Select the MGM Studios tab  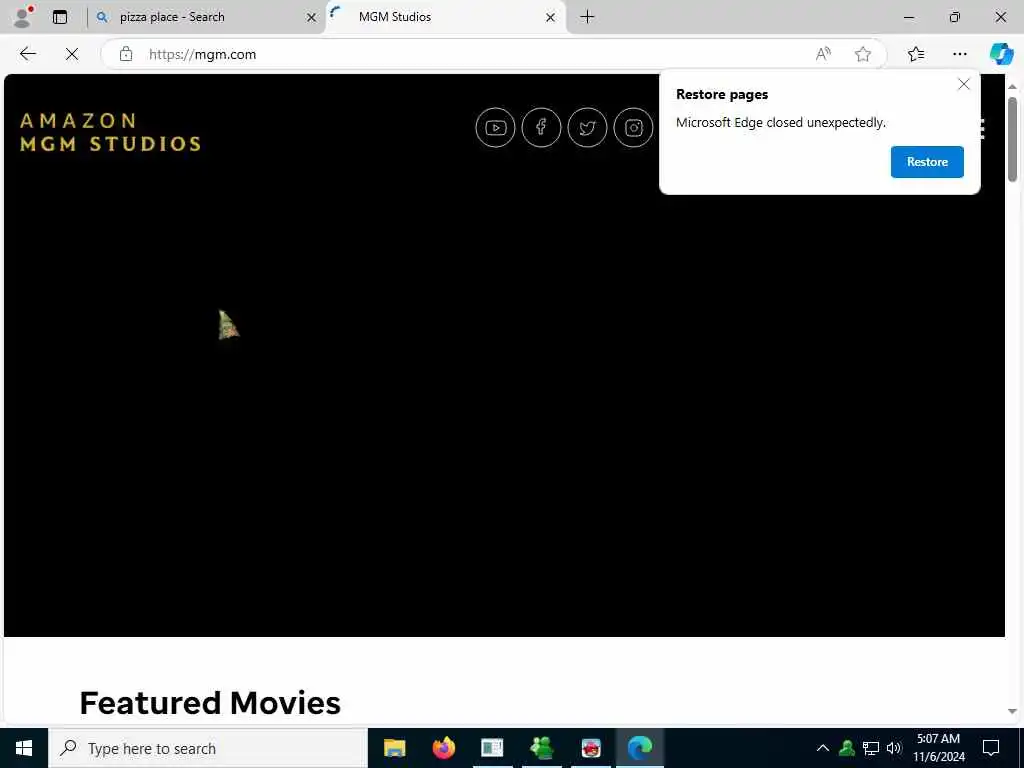446,17
